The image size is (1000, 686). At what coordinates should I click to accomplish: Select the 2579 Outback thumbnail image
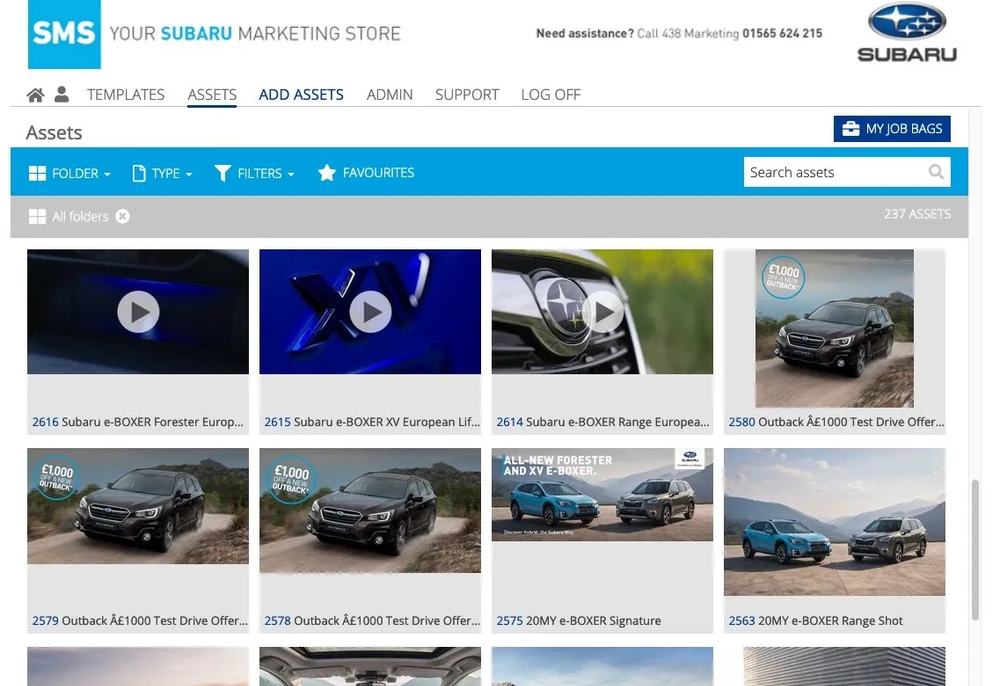coord(138,506)
